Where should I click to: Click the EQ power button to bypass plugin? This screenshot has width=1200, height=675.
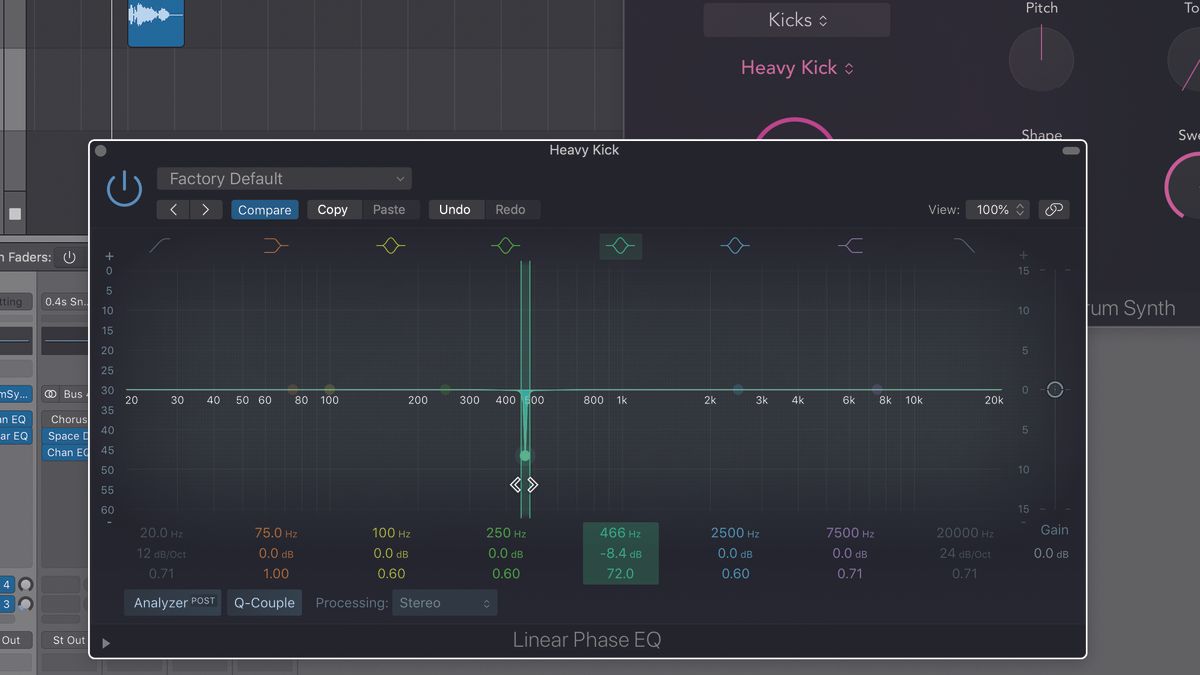[124, 188]
